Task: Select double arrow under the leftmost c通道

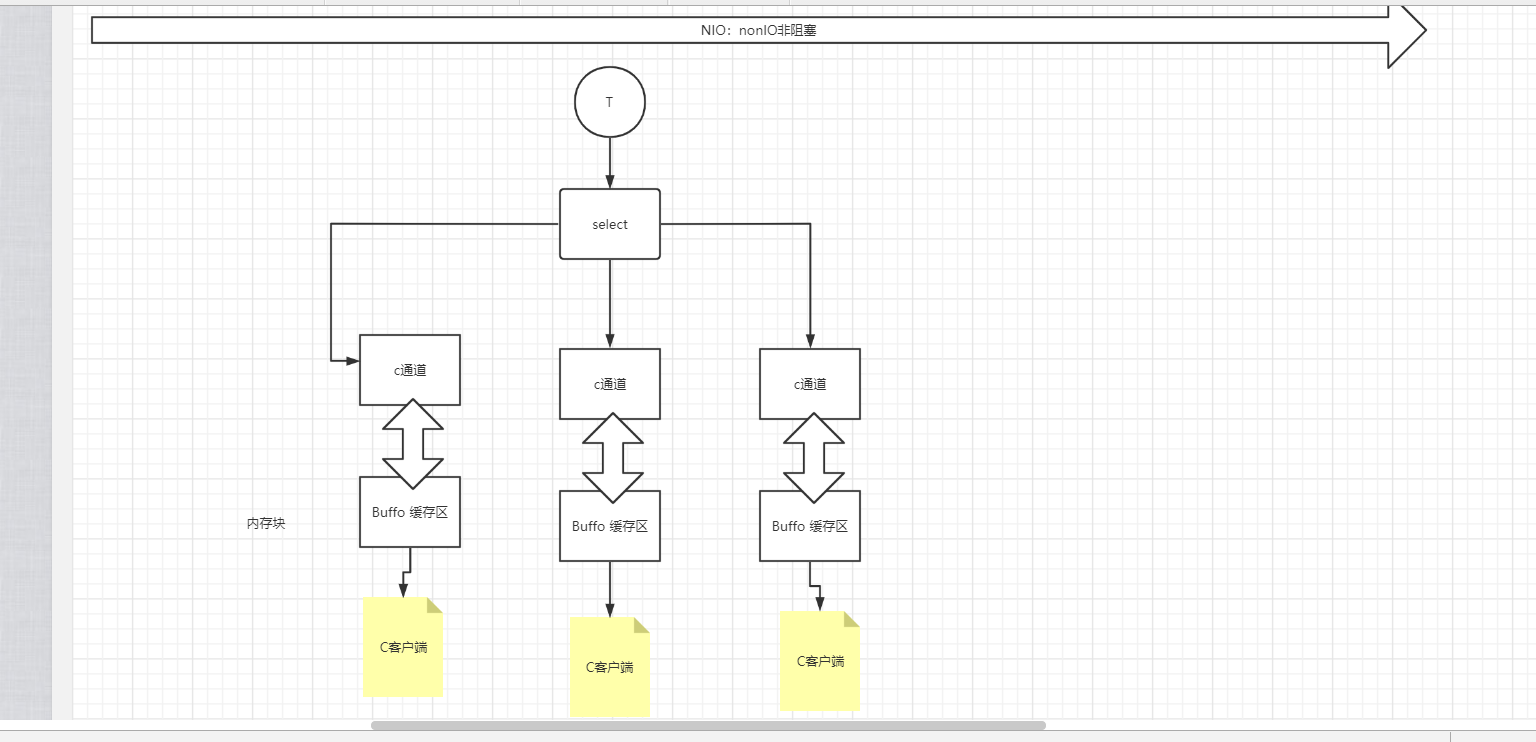Action: 412,443
